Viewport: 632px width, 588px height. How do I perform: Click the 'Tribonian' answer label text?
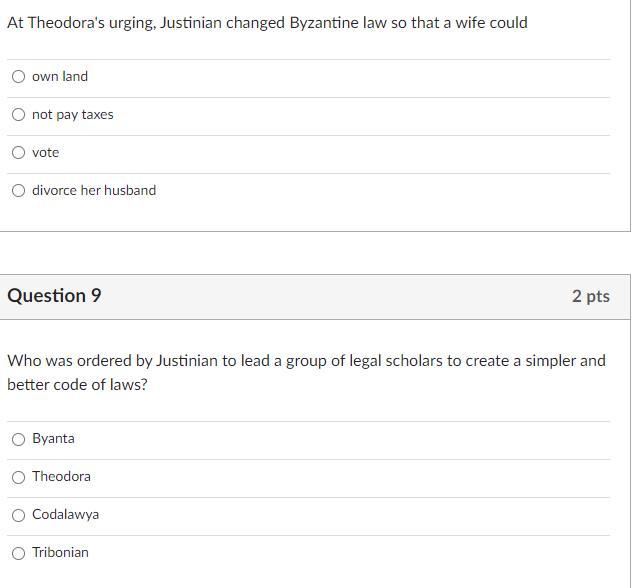[60, 552]
